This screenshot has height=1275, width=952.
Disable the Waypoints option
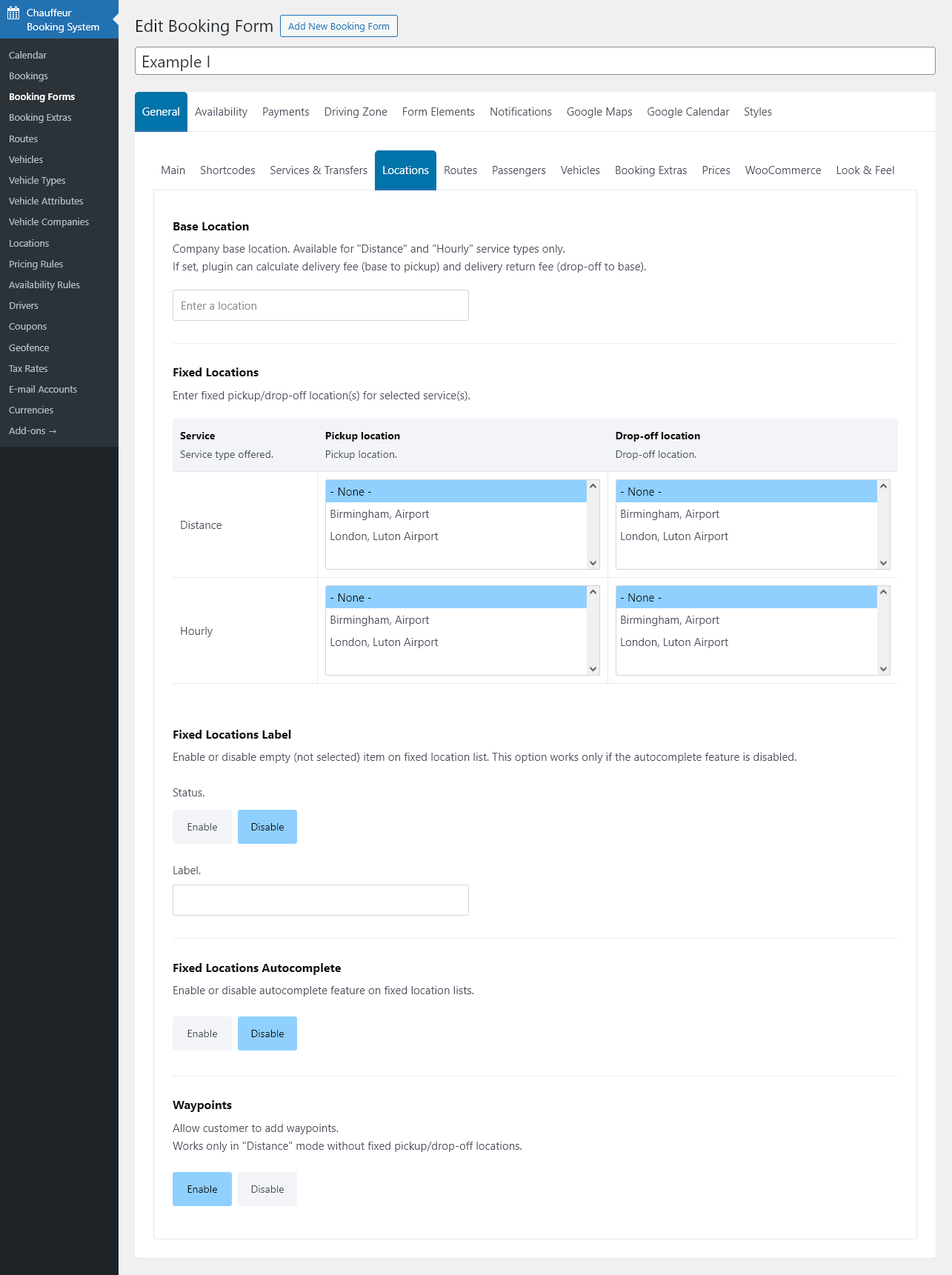coord(267,1189)
